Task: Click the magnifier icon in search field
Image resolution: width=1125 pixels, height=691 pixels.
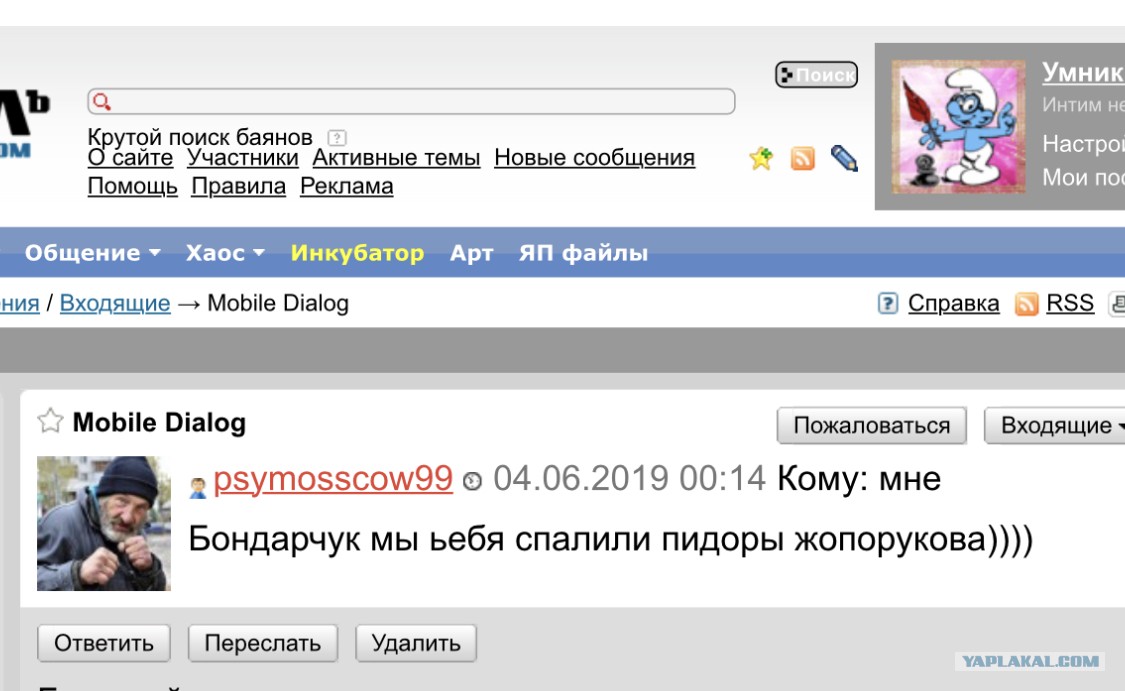Action: [102, 101]
